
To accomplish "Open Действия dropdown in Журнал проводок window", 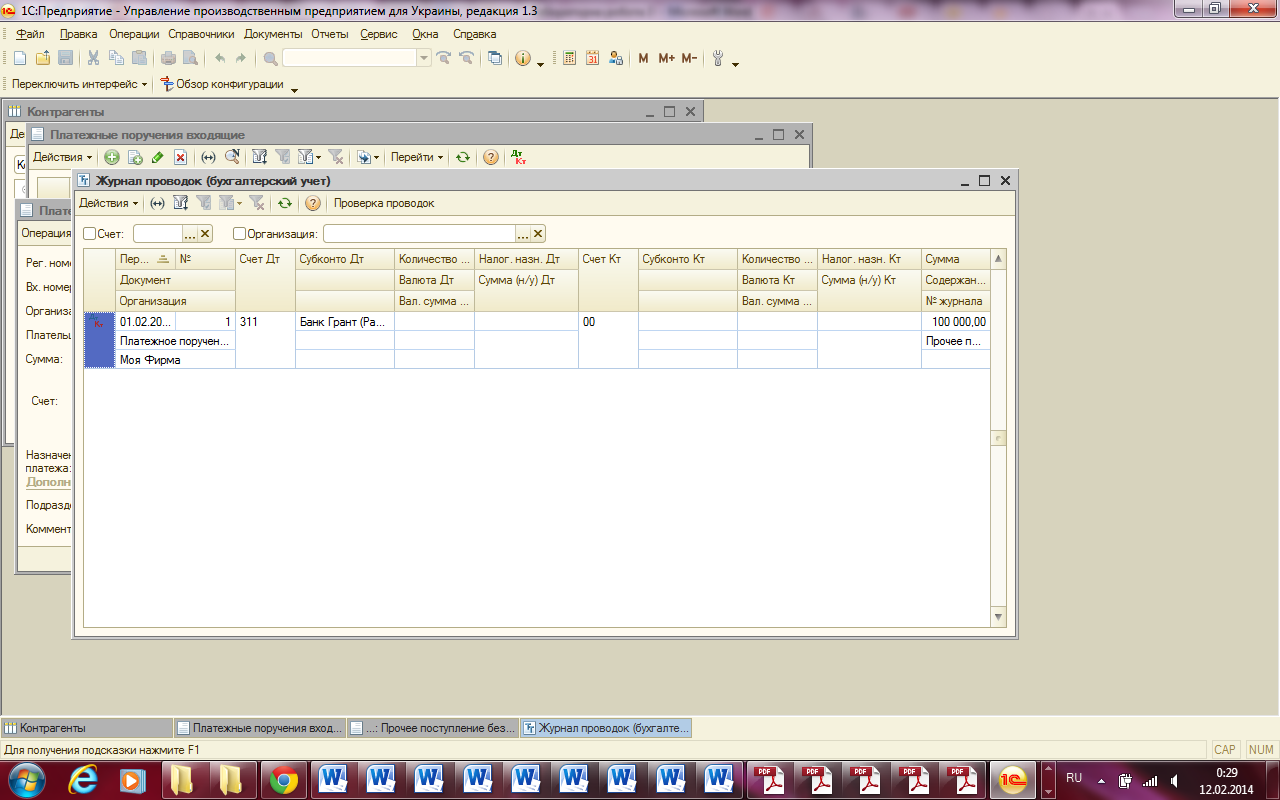I will click(109, 203).
